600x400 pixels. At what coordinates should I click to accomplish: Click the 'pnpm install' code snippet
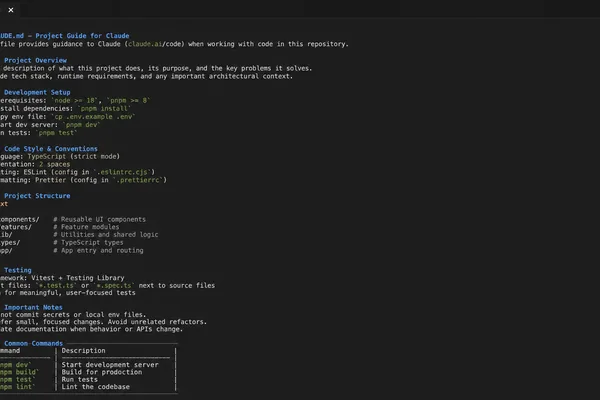(104, 109)
